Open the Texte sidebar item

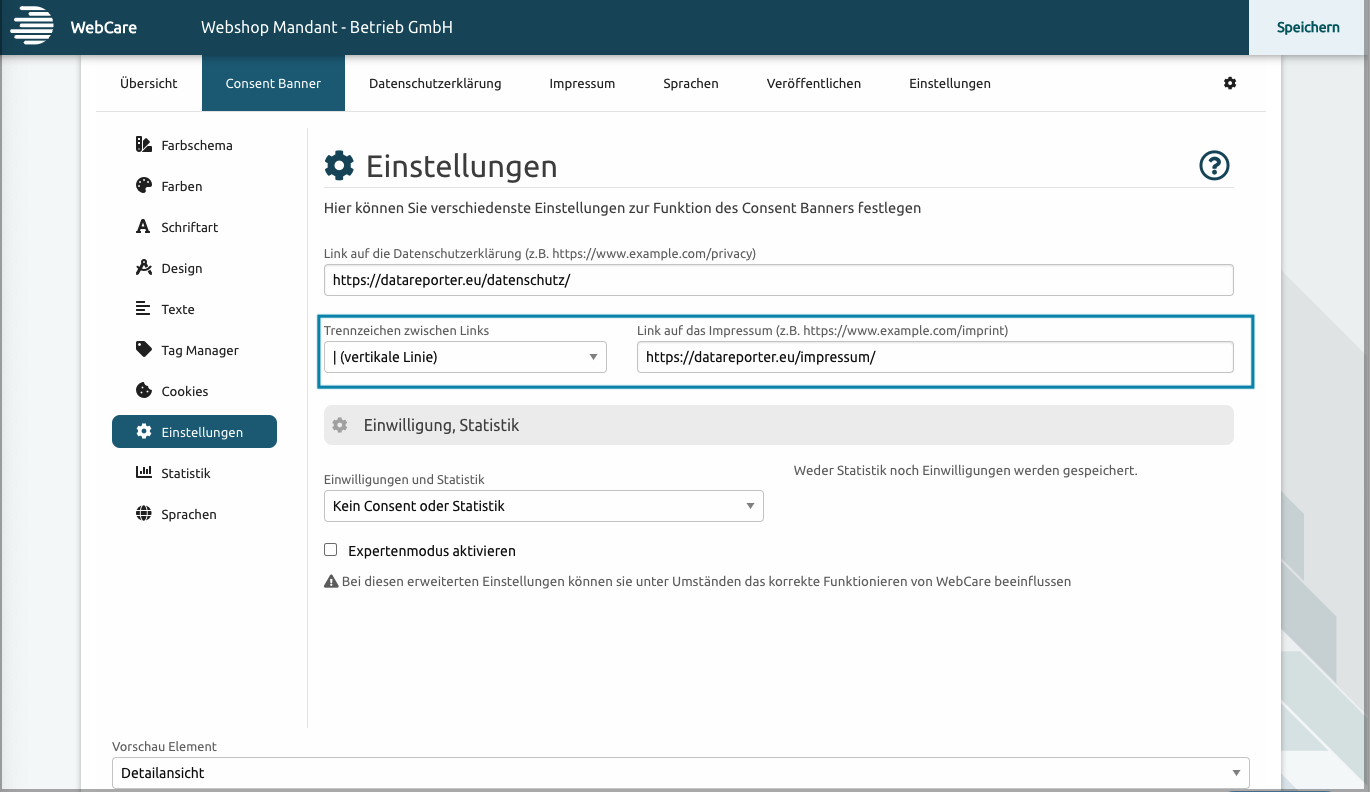click(x=178, y=309)
